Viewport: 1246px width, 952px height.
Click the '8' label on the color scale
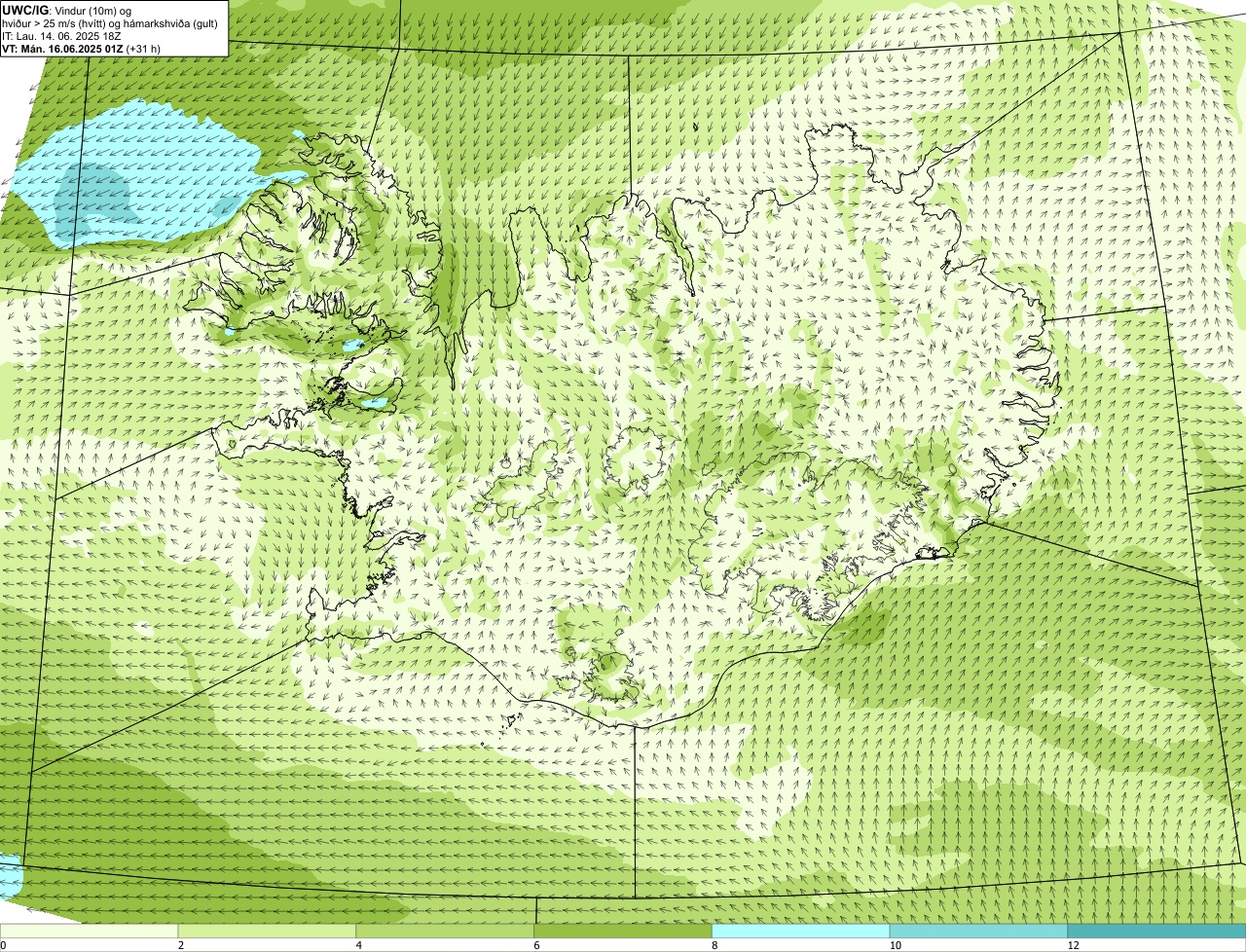point(715,945)
